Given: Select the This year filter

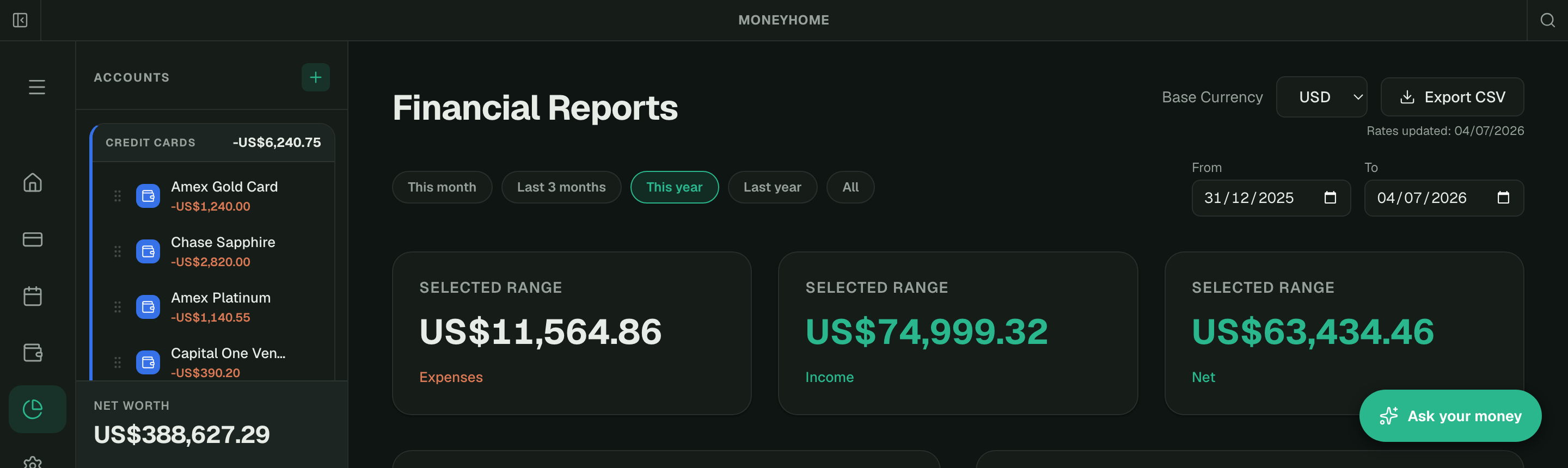Looking at the screenshot, I should pos(675,187).
